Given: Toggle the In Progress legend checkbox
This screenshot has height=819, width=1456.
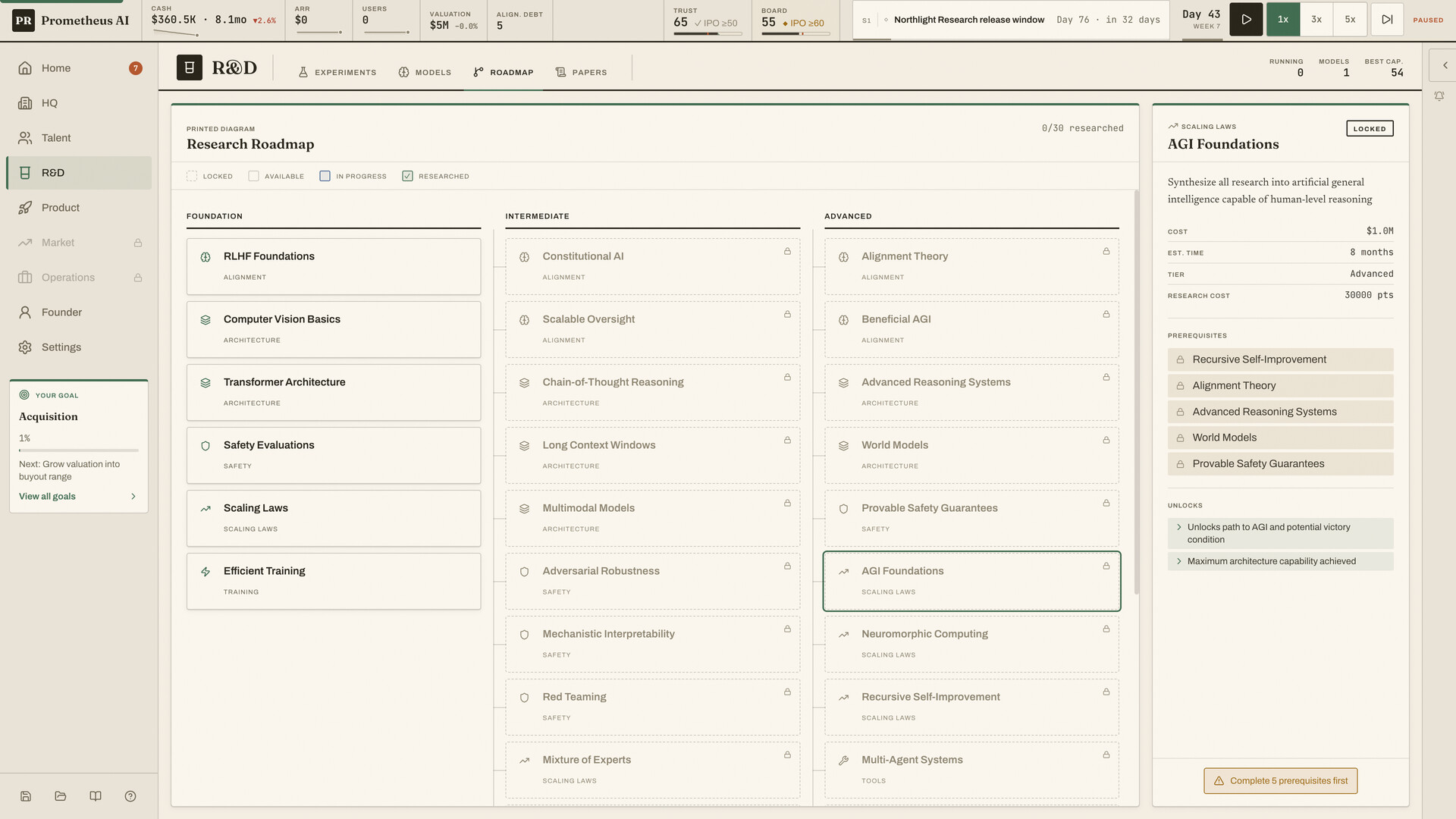Looking at the screenshot, I should (325, 176).
